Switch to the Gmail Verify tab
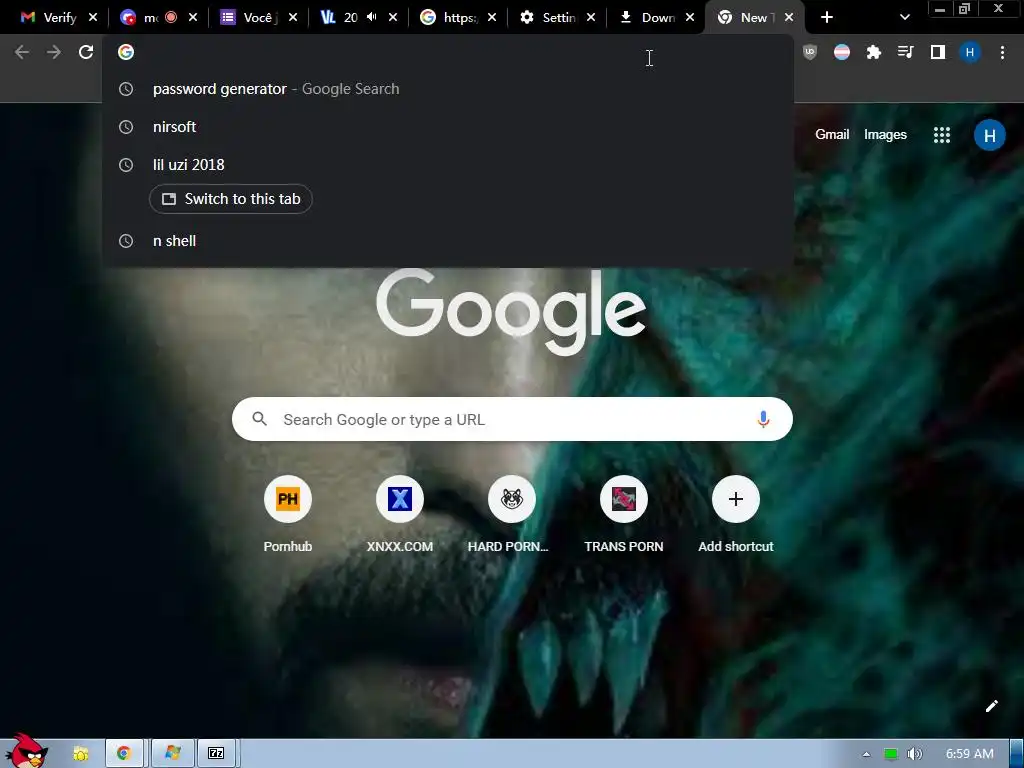Image resolution: width=1024 pixels, height=768 pixels. 50,18
